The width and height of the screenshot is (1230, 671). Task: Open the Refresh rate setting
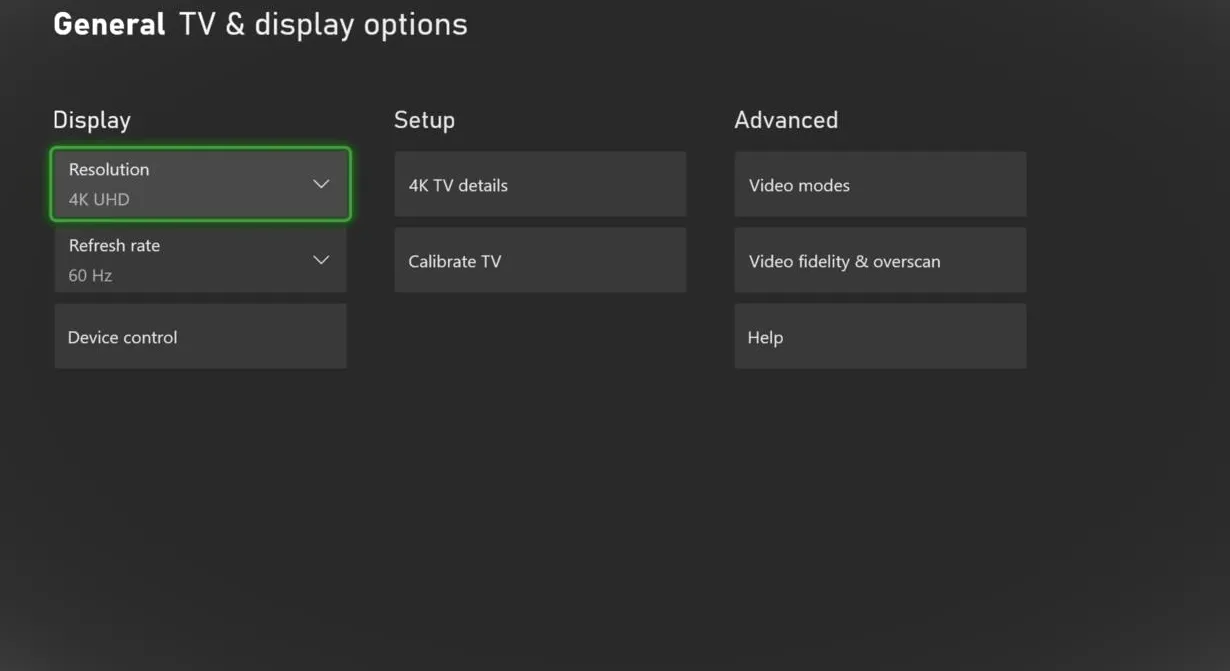click(200, 260)
